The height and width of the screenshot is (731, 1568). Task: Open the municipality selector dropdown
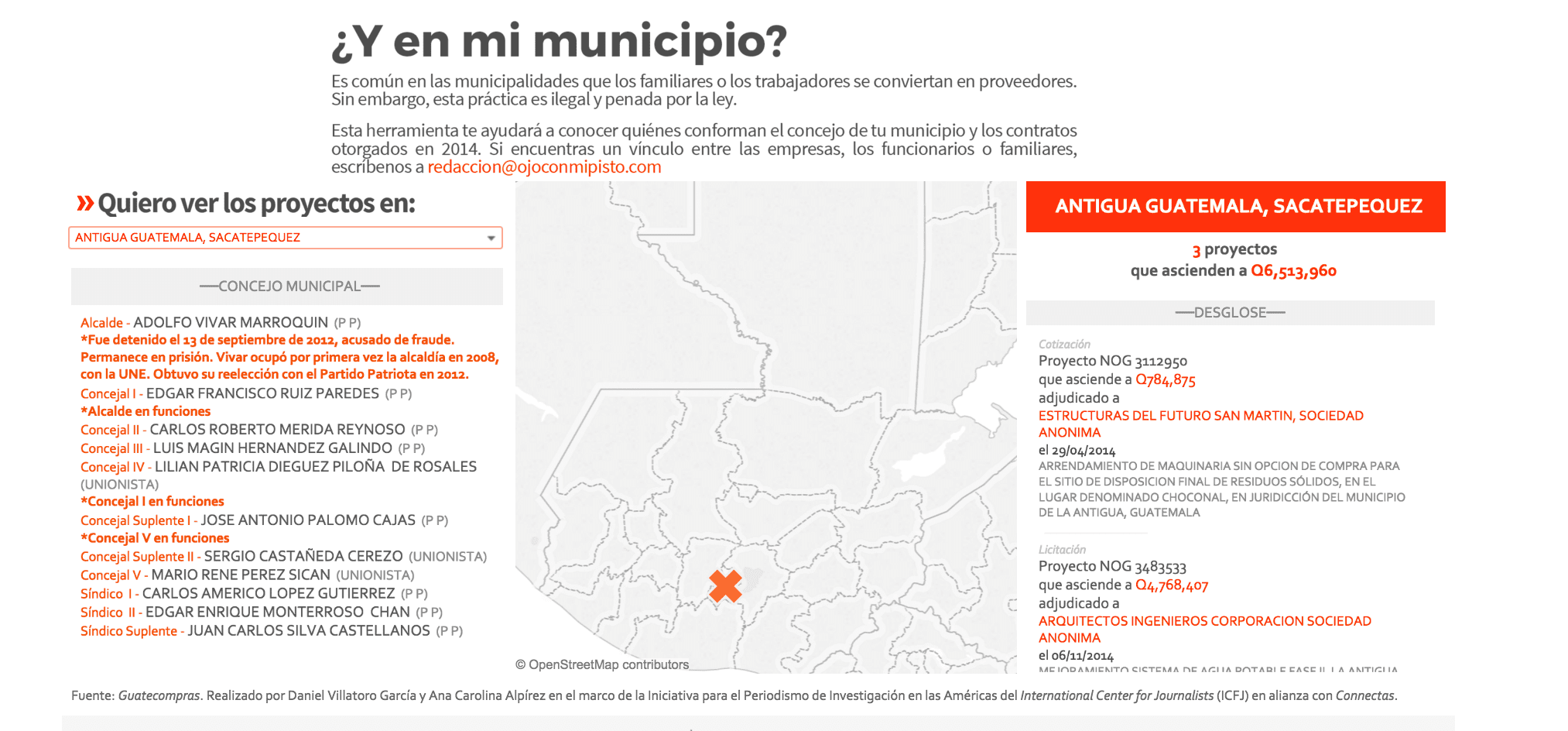click(285, 238)
